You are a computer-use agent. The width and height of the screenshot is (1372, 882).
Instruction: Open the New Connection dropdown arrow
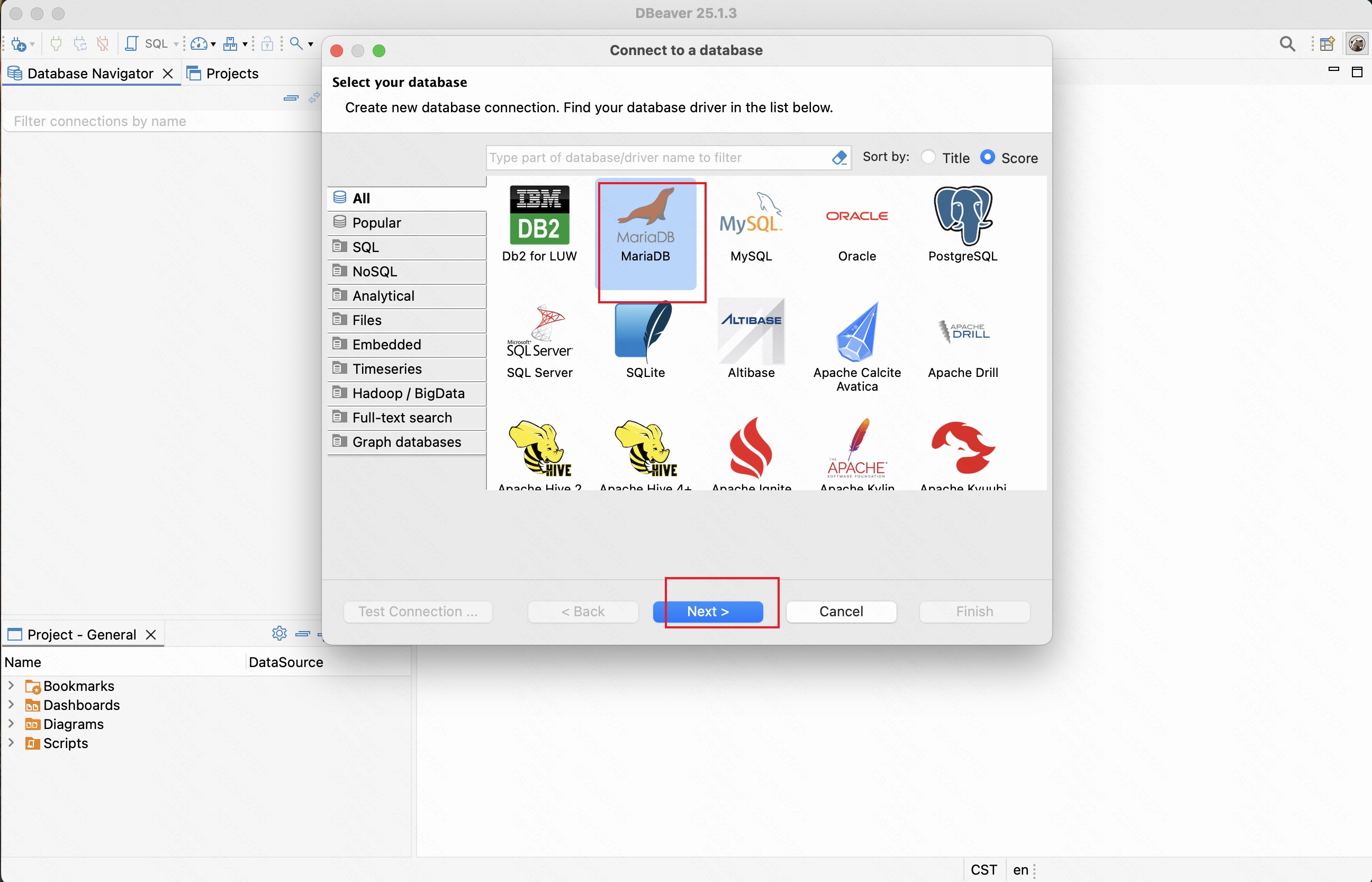32,44
